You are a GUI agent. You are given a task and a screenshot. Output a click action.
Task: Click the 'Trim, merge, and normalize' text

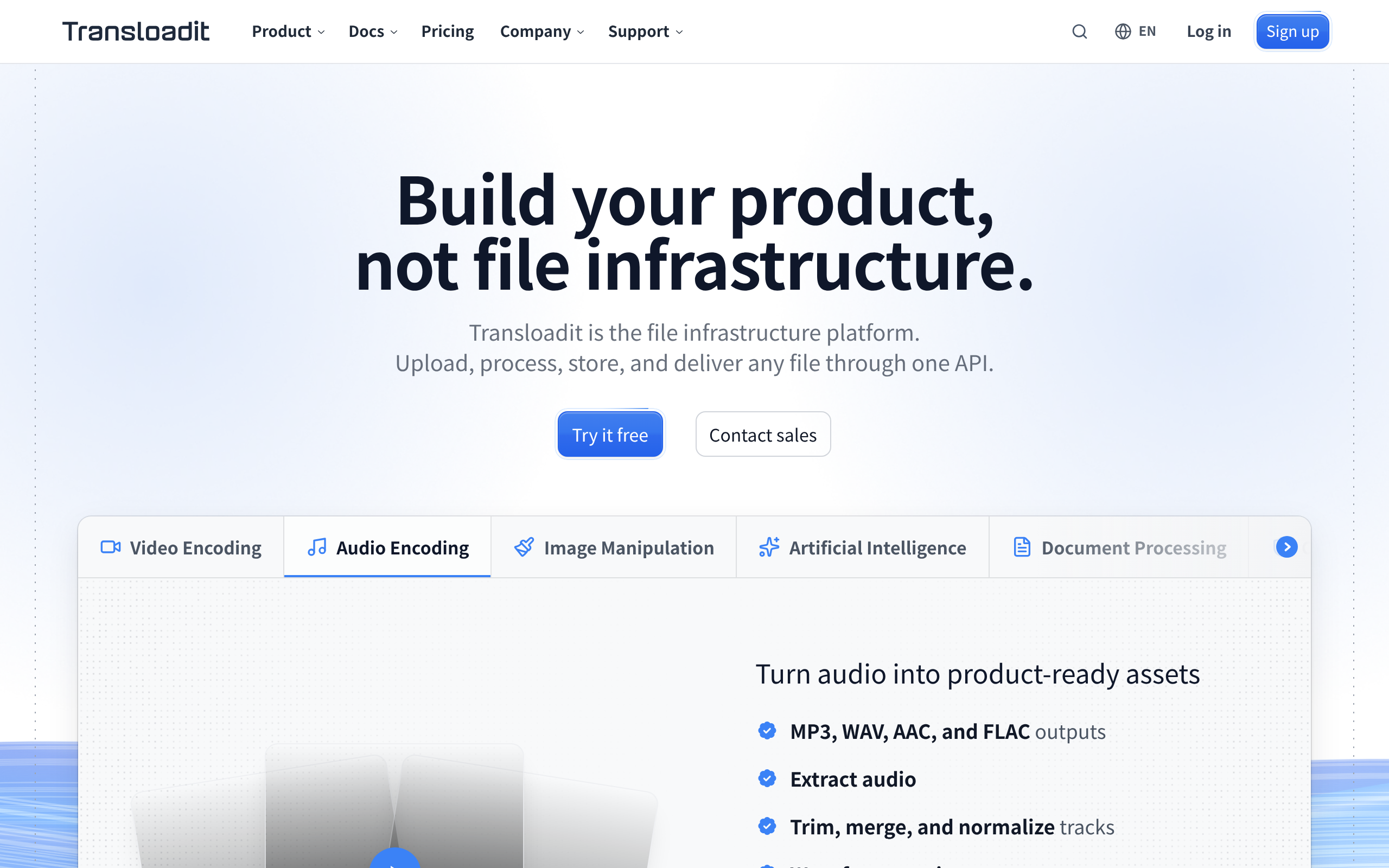click(x=922, y=827)
